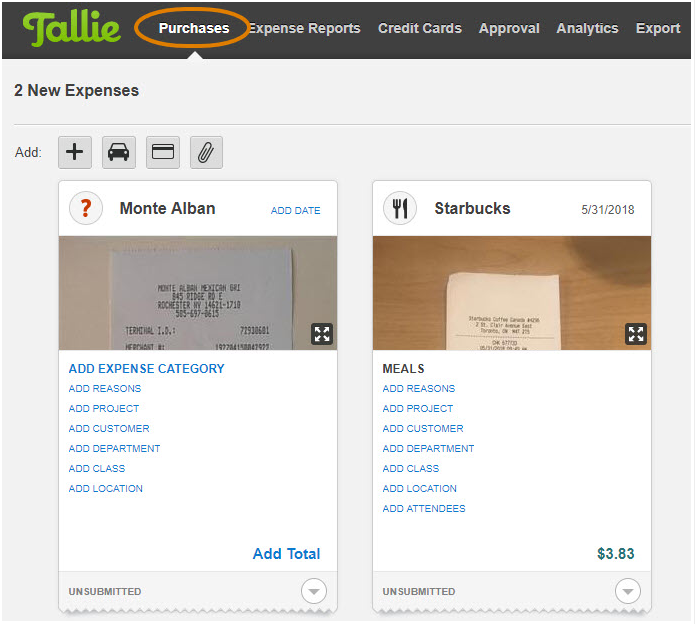Click ADD CUSTOMER on Starbucks card

422,429
